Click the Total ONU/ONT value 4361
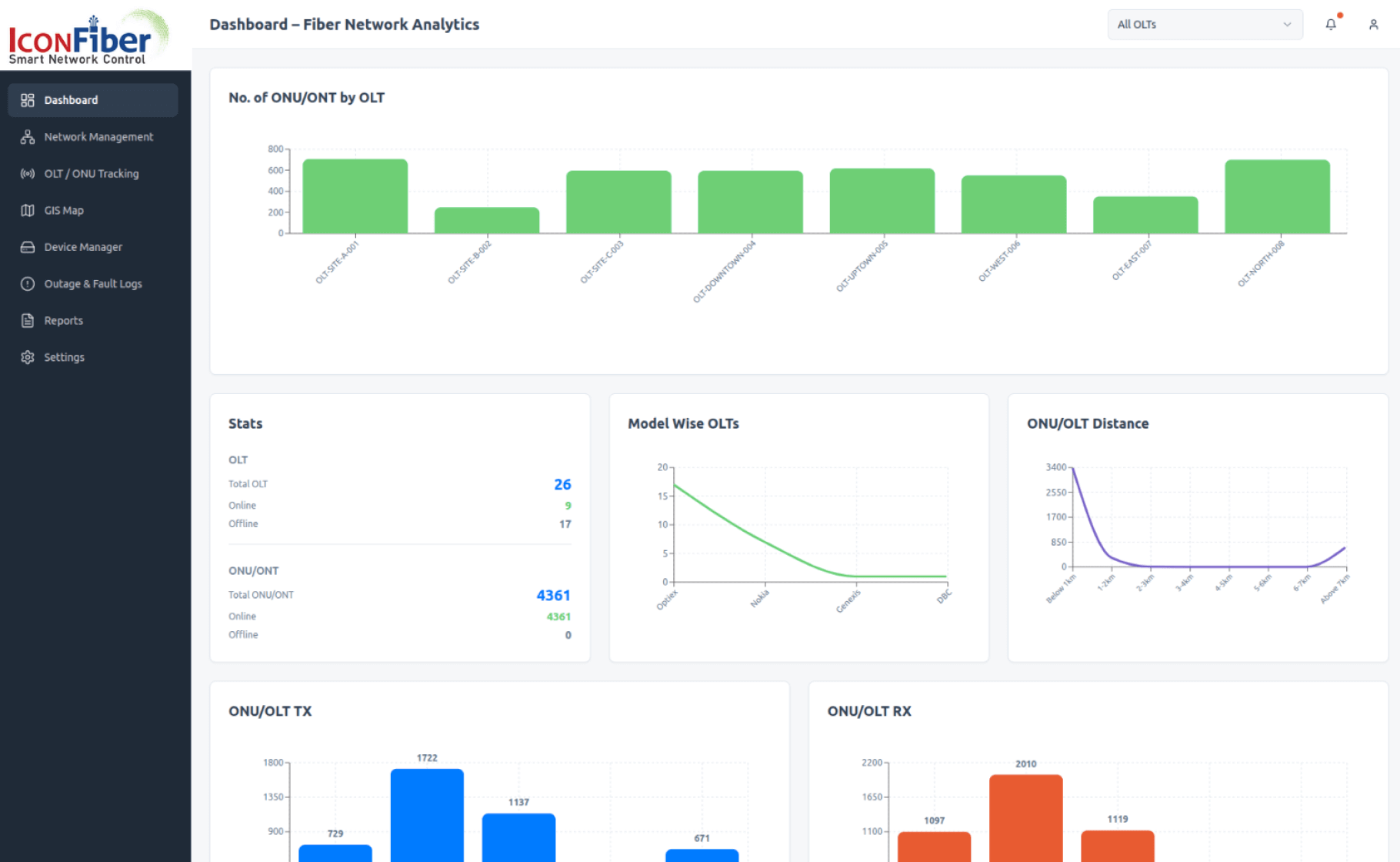The height and width of the screenshot is (862, 1400). coord(553,595)
